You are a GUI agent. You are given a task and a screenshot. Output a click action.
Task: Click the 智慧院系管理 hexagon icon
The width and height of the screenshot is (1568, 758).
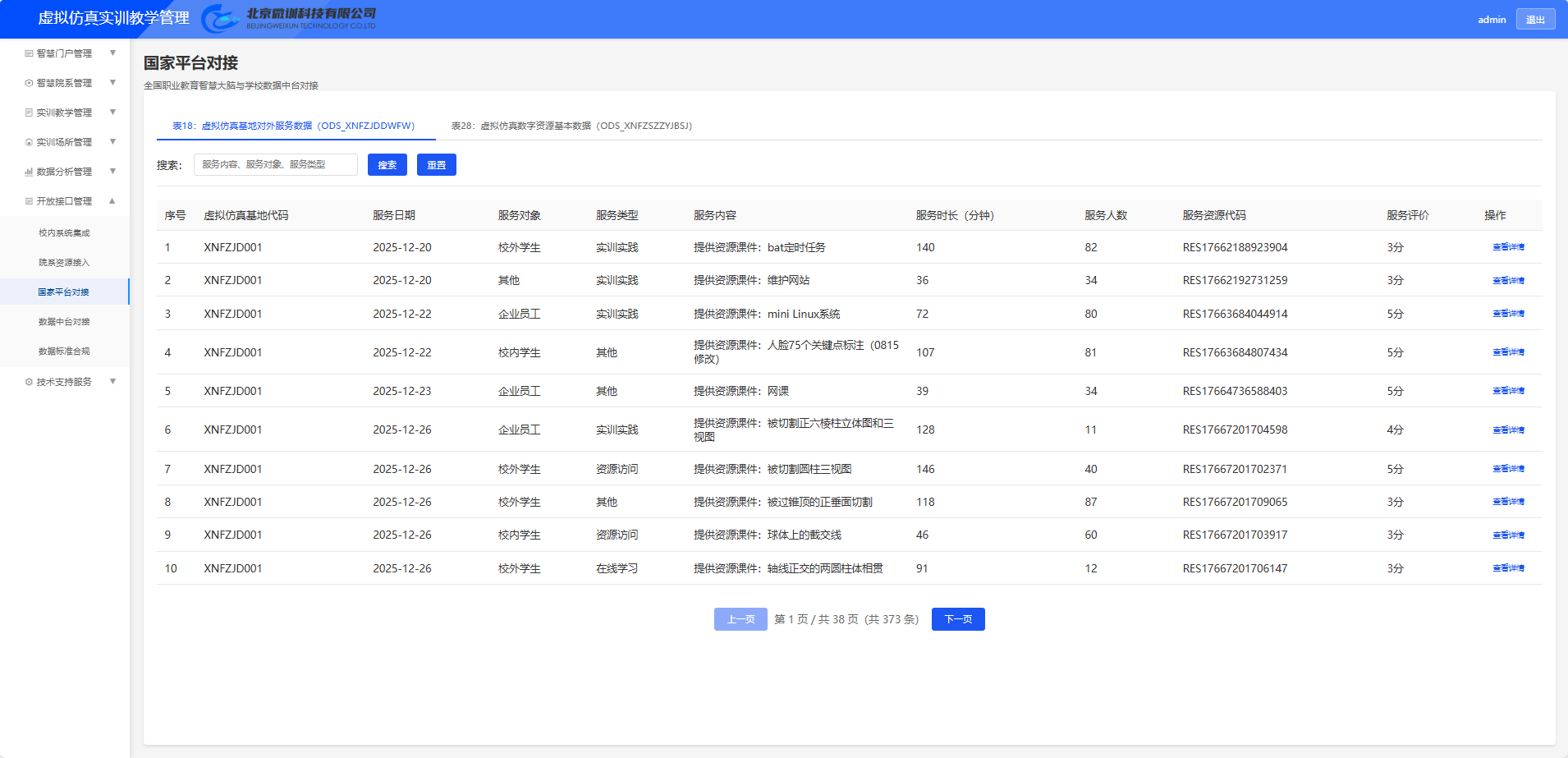click(29, 83)
